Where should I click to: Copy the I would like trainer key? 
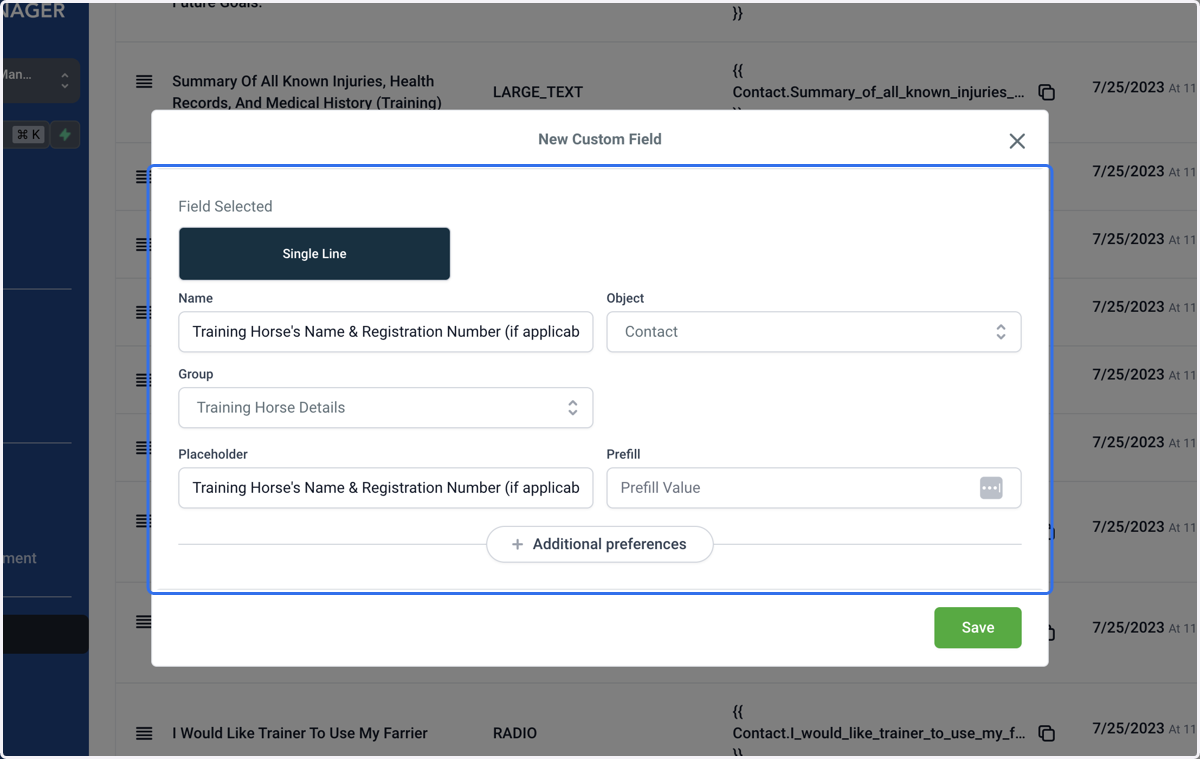tap(1046, 733)
